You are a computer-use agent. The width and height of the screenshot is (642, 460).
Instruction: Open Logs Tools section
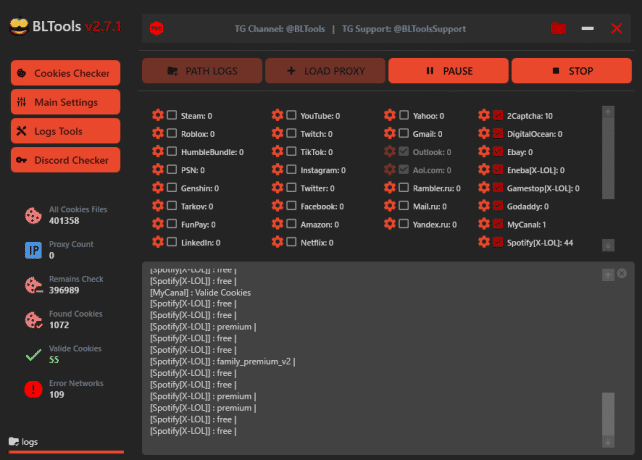(66, 131)
